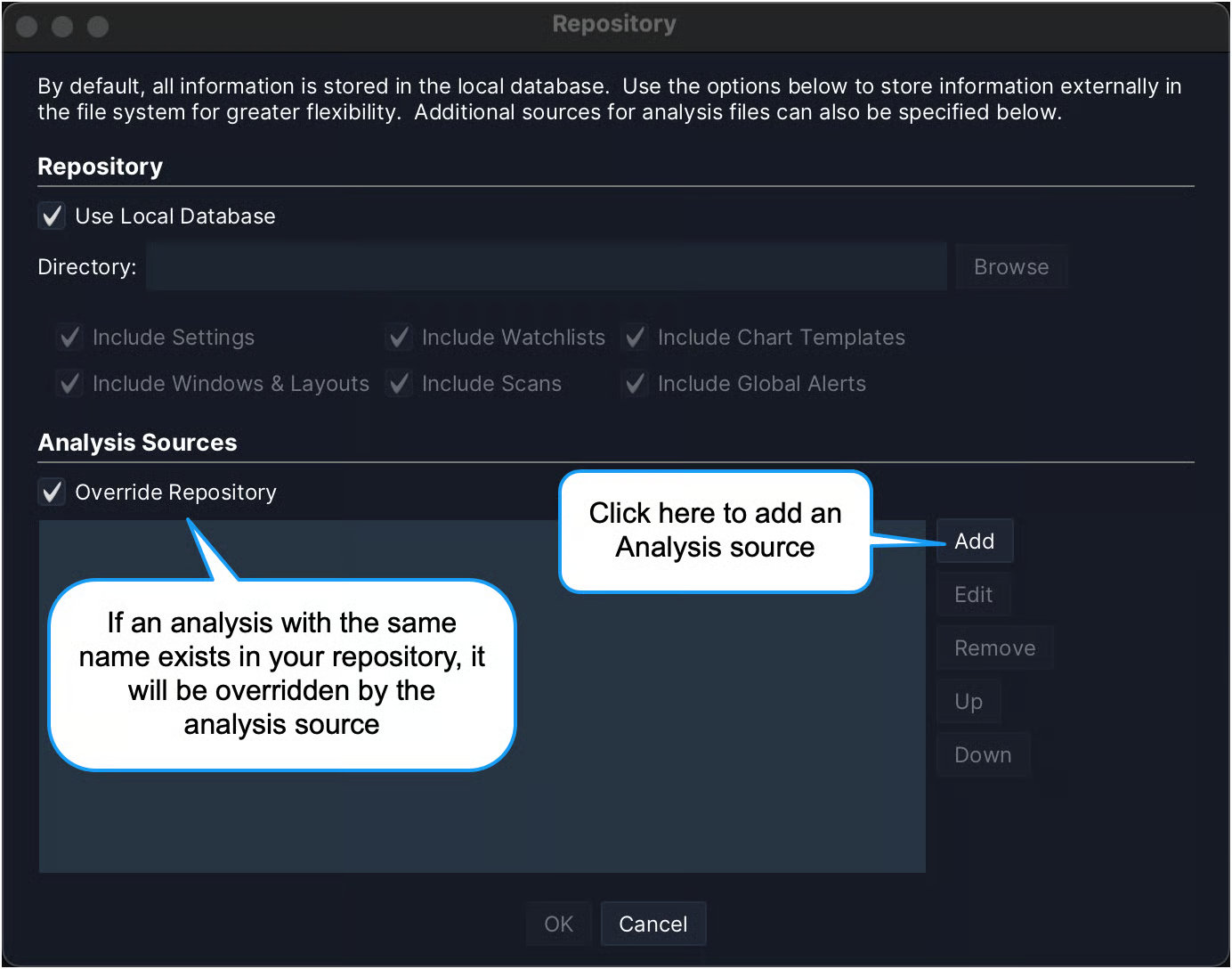Screen dimensions: 1232x969
Task: Click the Remove analysis source button
Action: pos(994,648)
